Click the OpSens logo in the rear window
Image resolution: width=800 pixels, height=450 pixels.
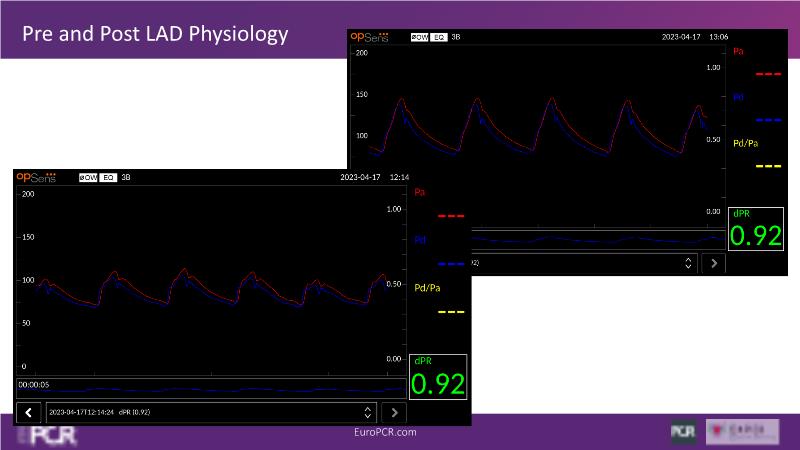click(371, 36)
